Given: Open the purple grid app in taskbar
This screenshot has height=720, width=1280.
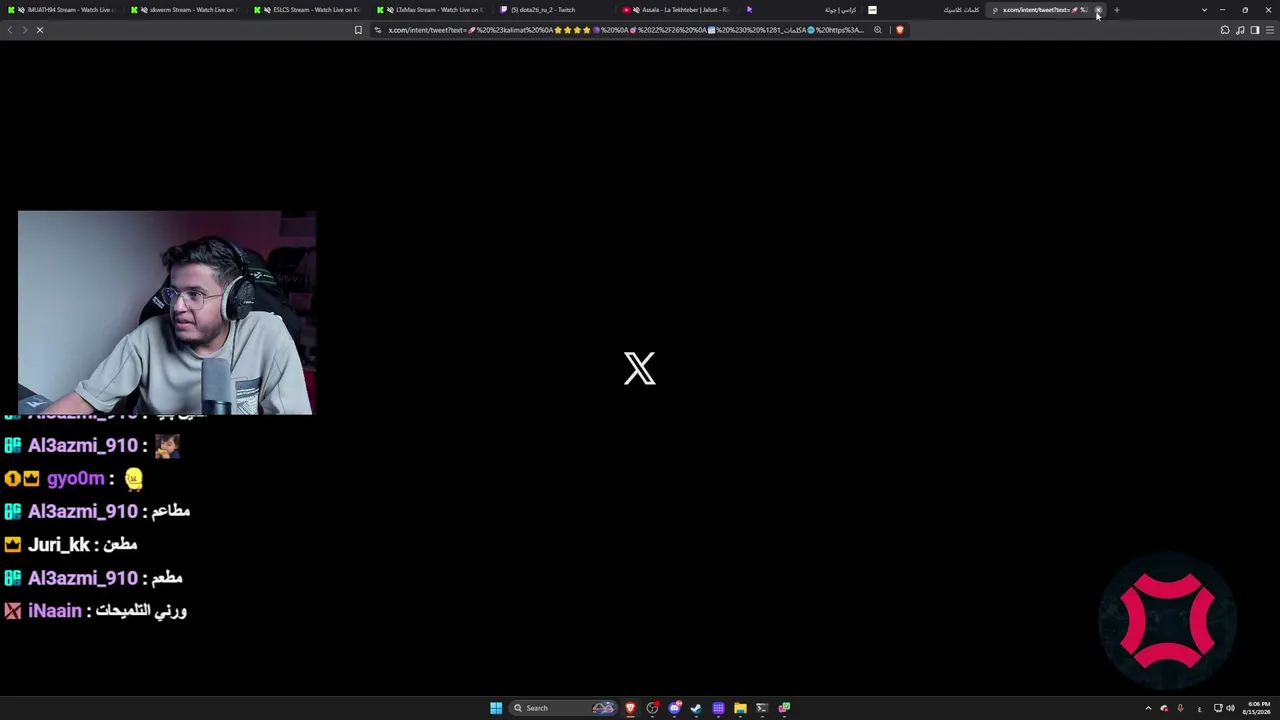Looking at the screenshot, I should [x=718, y=708].
